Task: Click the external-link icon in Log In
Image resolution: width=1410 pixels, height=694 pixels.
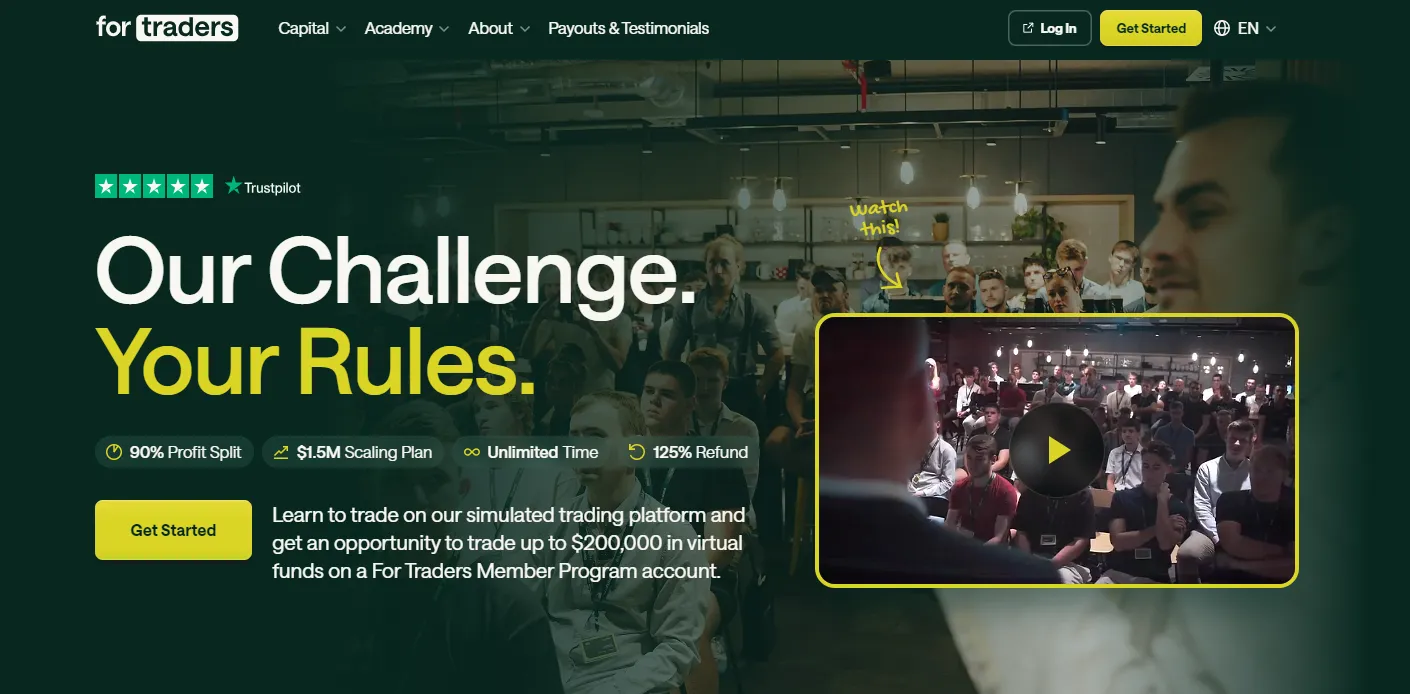Action: tap(1027, 28)
